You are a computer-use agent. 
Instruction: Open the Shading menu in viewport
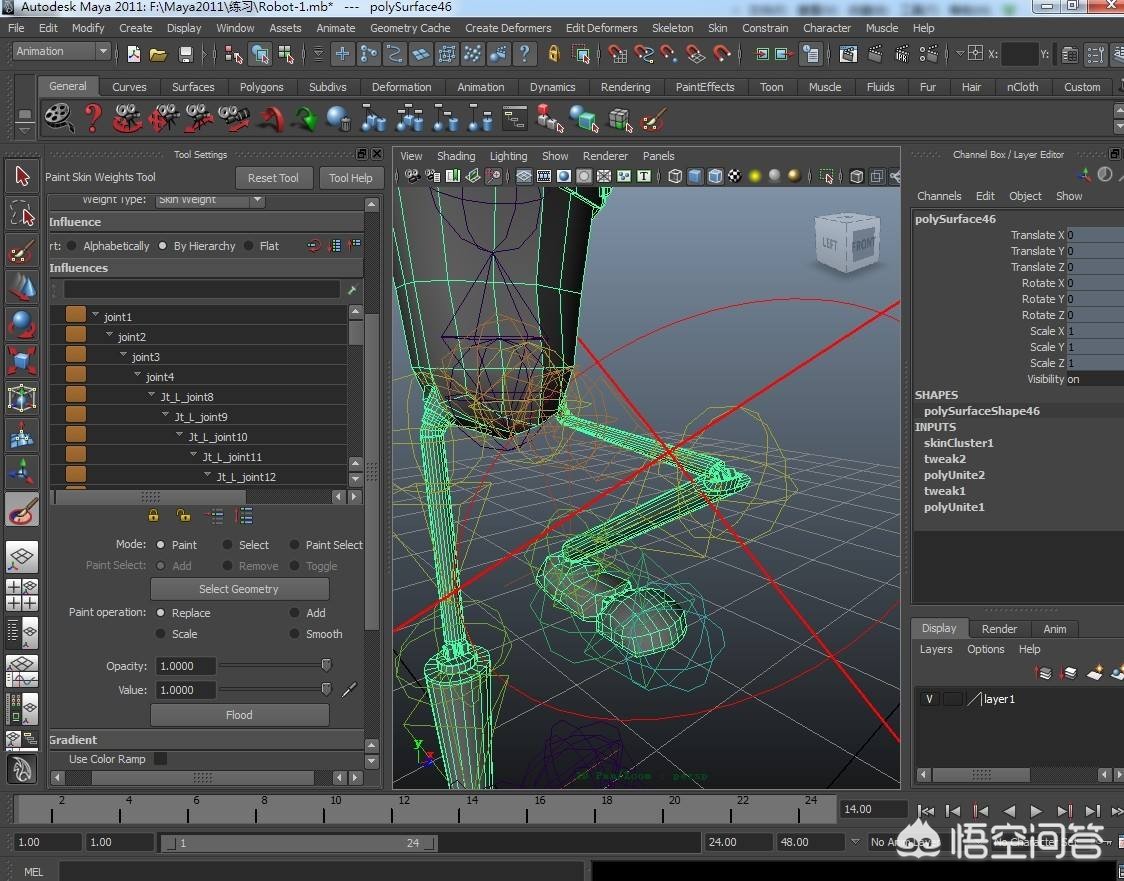click(456, 156)
